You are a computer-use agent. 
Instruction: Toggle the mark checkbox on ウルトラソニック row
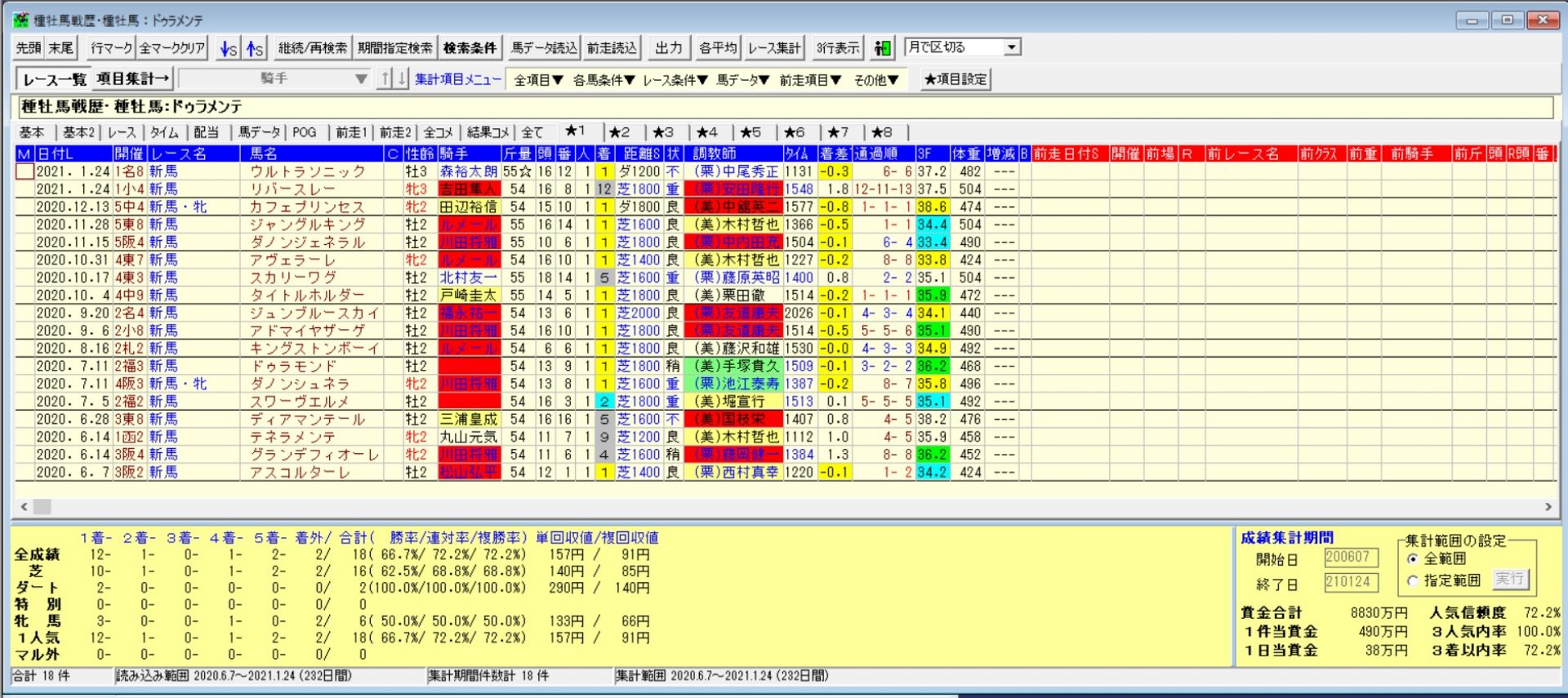24,171
